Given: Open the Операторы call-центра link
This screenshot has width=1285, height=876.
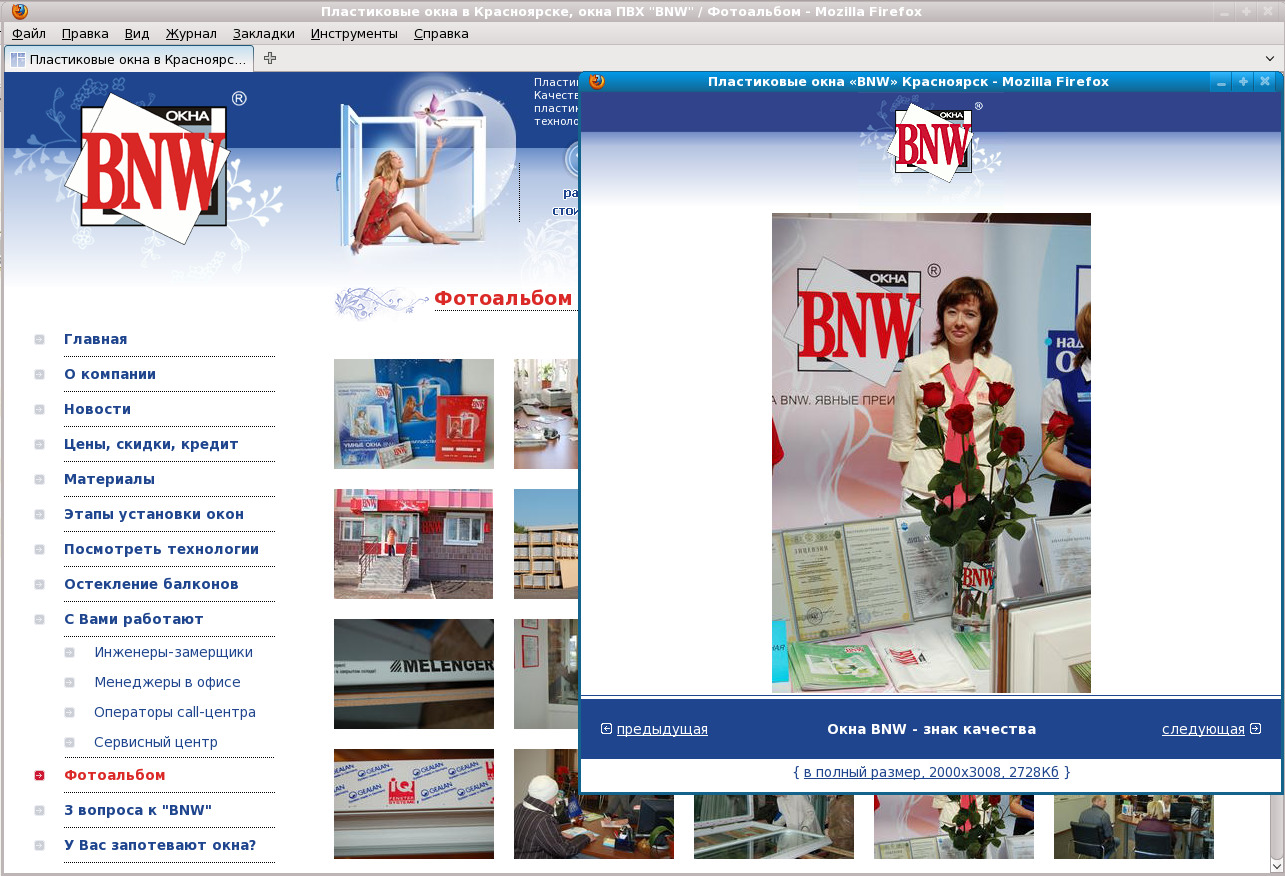Looking at the screenshot, I should pos(175,712).
